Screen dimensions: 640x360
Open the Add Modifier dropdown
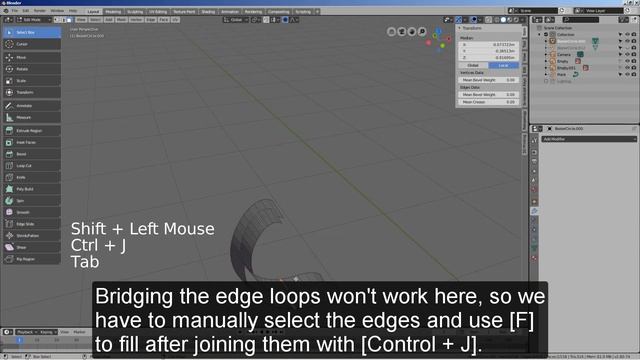pos(589,139)
